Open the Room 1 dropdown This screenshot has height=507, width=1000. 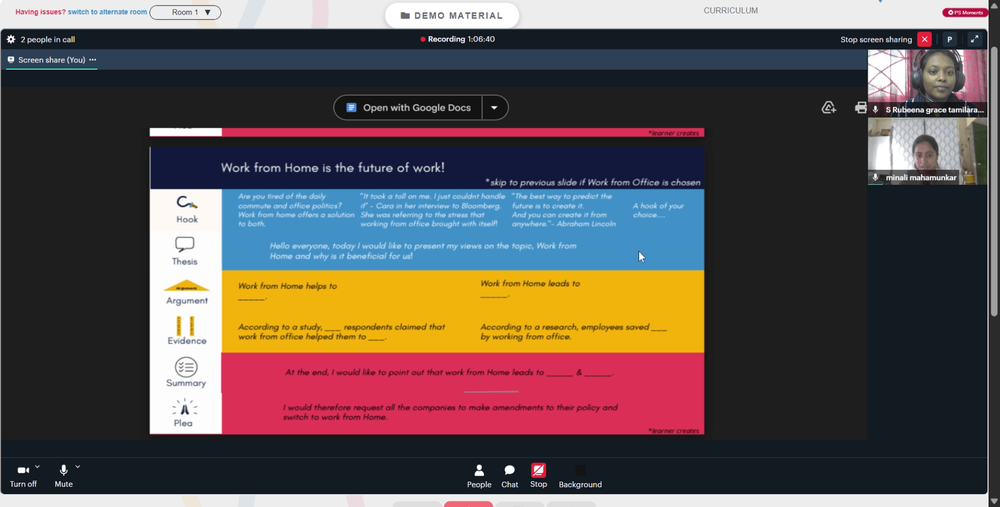[185, 12]
